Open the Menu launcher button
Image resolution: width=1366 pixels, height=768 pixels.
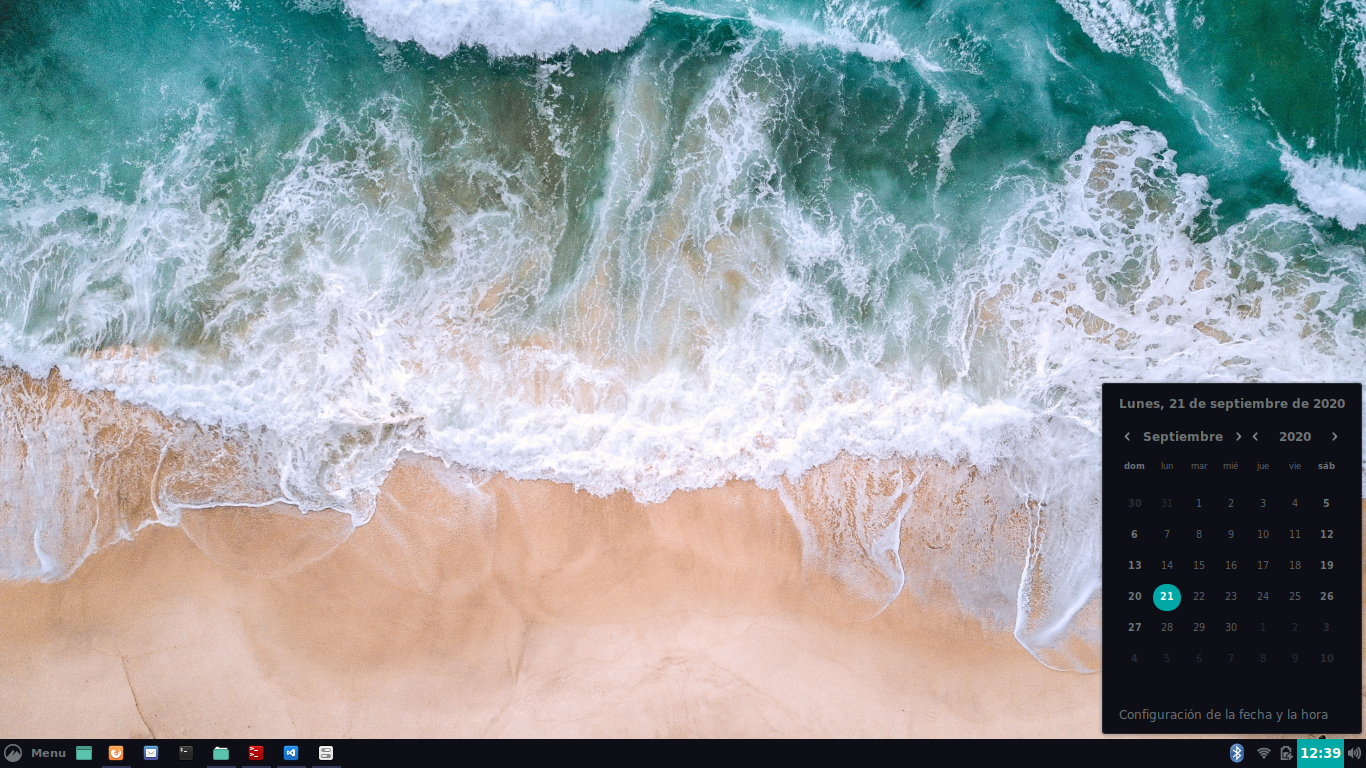point(35,753)
